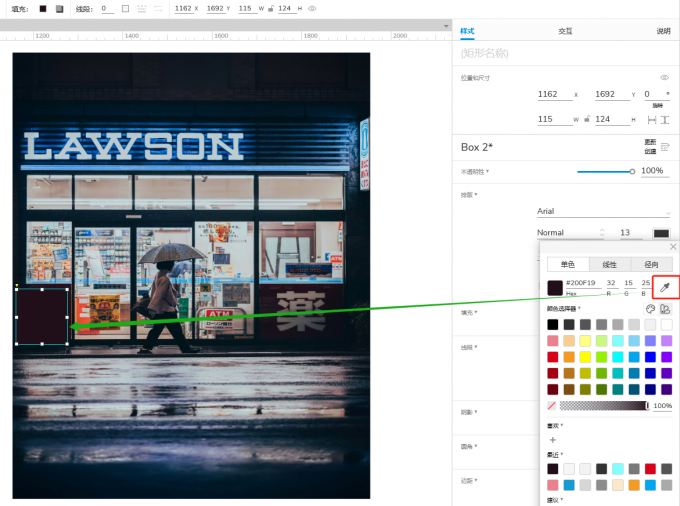This screenshot has width=680, height=506.
Task: Close the color picker popup
Action: tap(673, 247)
